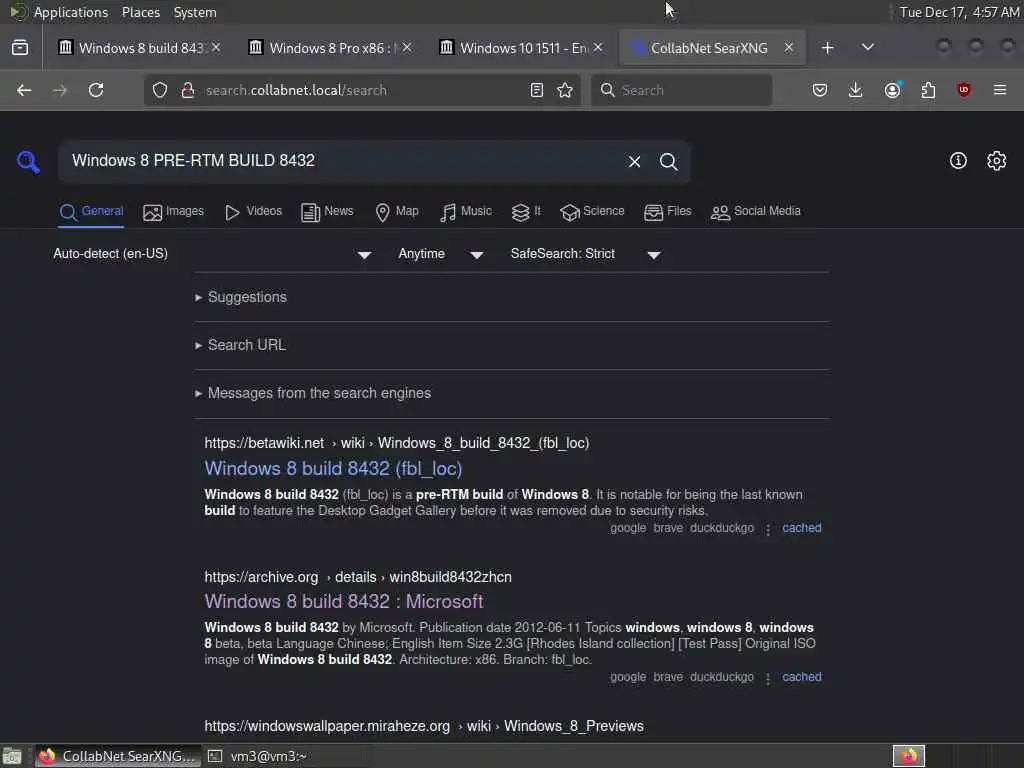Open a new tab with plus button

coord(827,48)
